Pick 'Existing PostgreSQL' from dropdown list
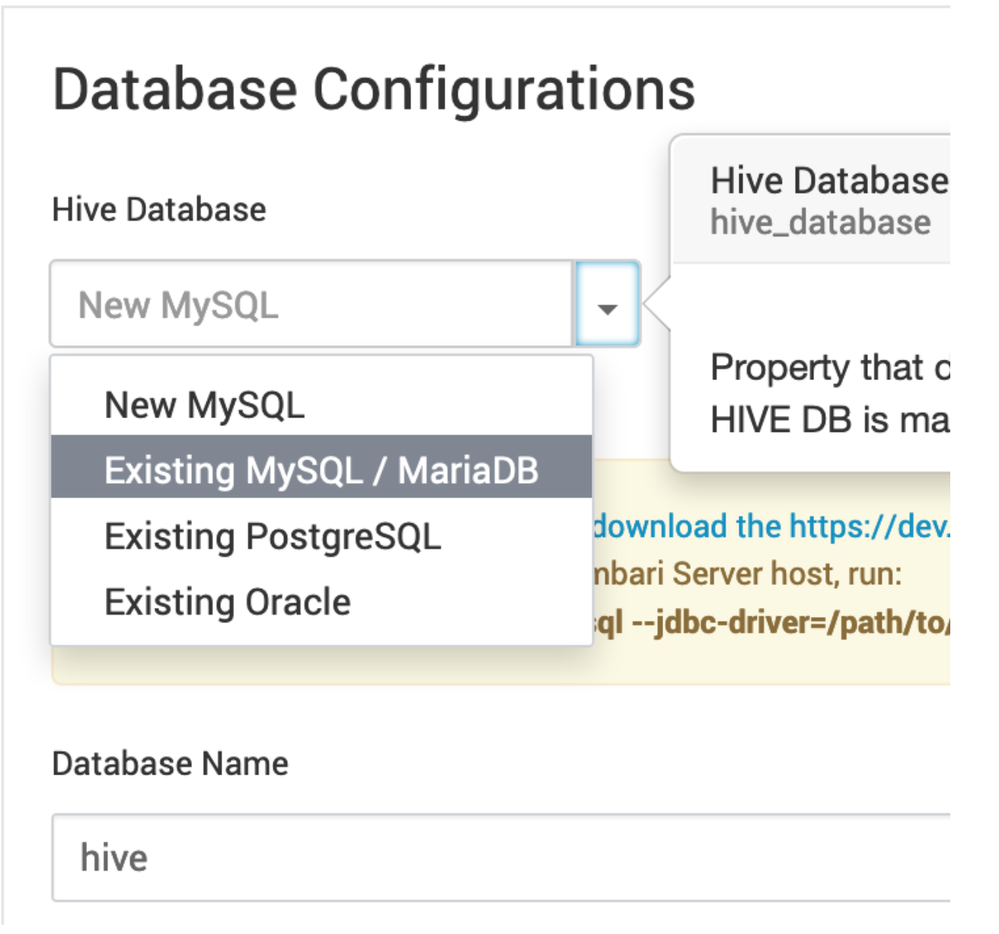The width and height of the screenshot is (999, 934). pyautogui.click(x=322, y=536)
